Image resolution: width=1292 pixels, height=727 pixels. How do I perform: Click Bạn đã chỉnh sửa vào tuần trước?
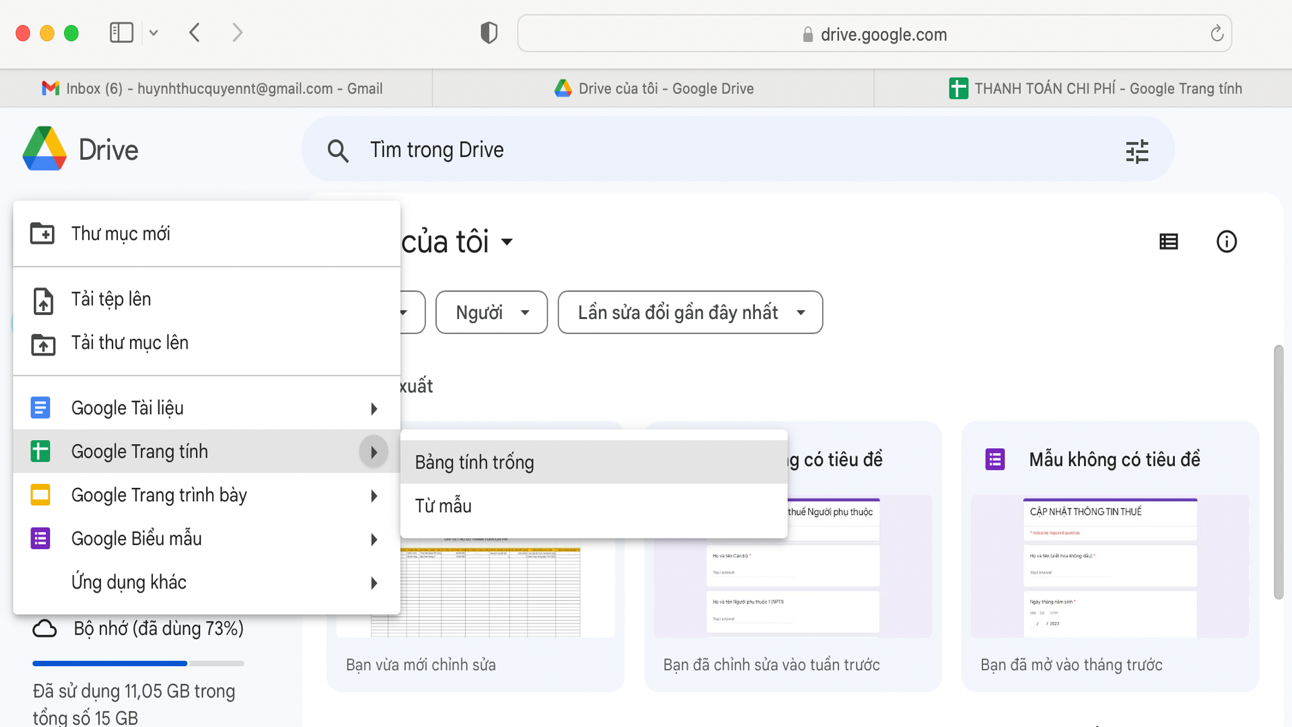pyautogui.click(x=771, y=665)
